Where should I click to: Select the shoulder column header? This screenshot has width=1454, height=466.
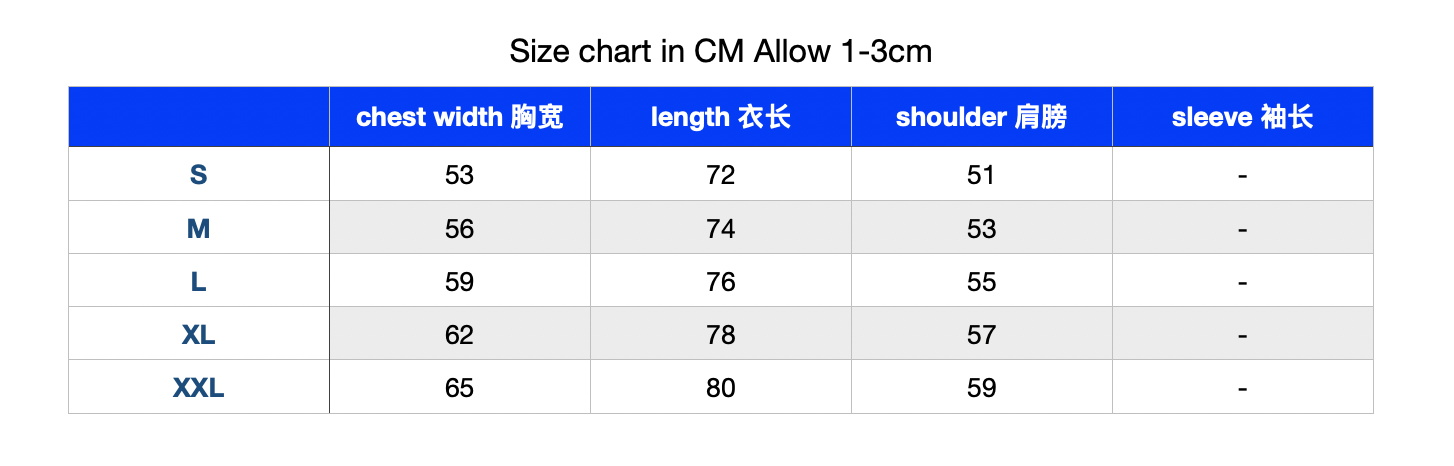click(982, 117)
